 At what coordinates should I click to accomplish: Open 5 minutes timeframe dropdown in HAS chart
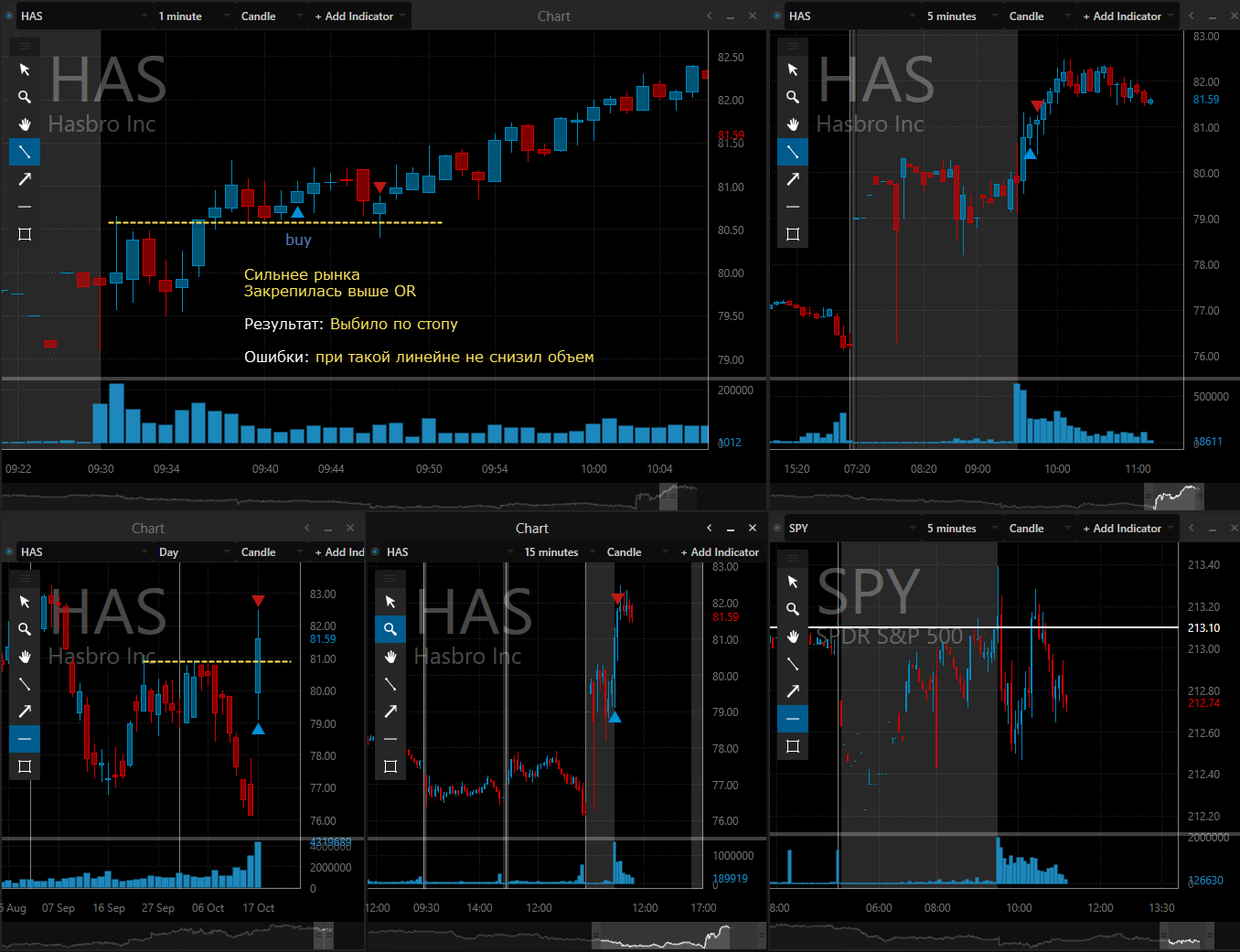point(962,16)
